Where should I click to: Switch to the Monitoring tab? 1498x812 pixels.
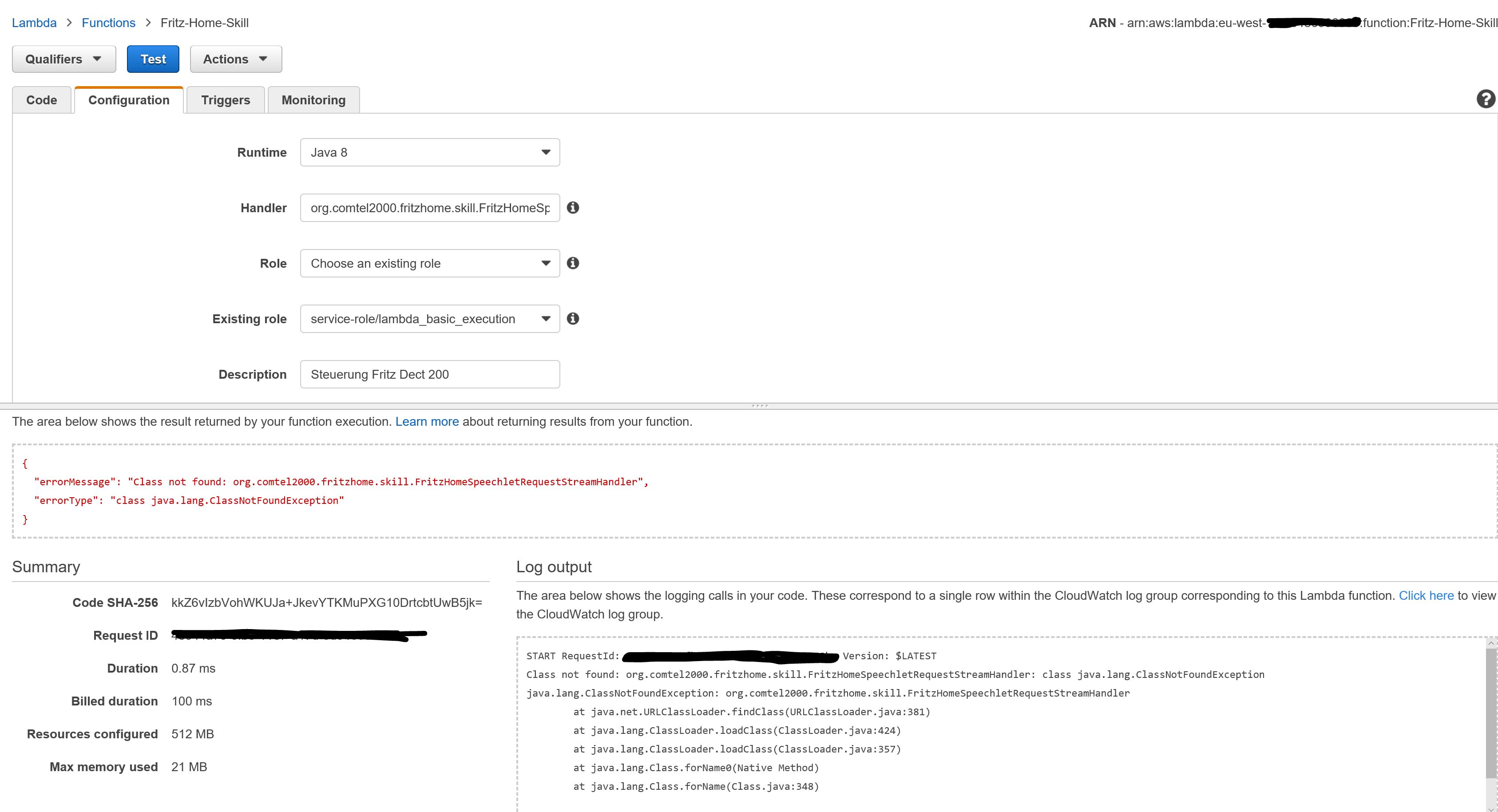pos(313,100)
